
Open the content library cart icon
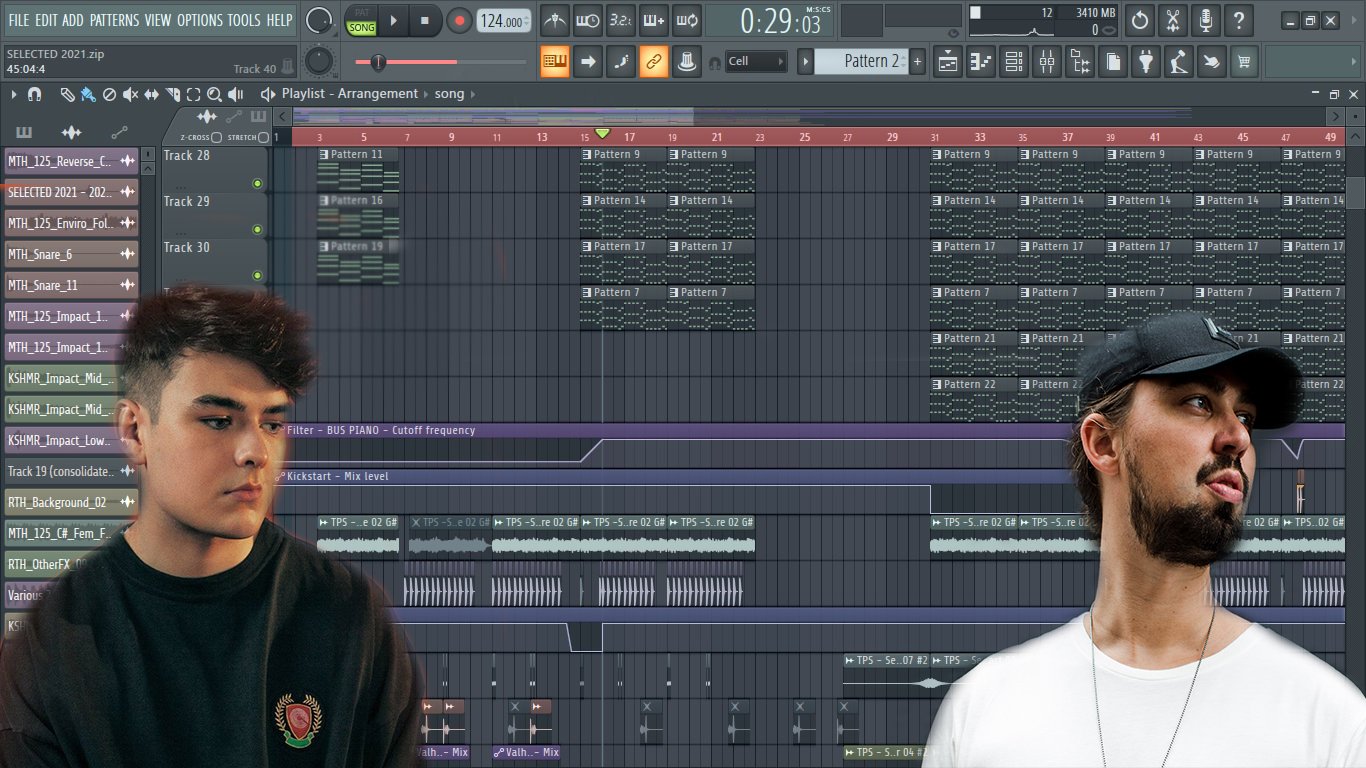point(1245,61)
